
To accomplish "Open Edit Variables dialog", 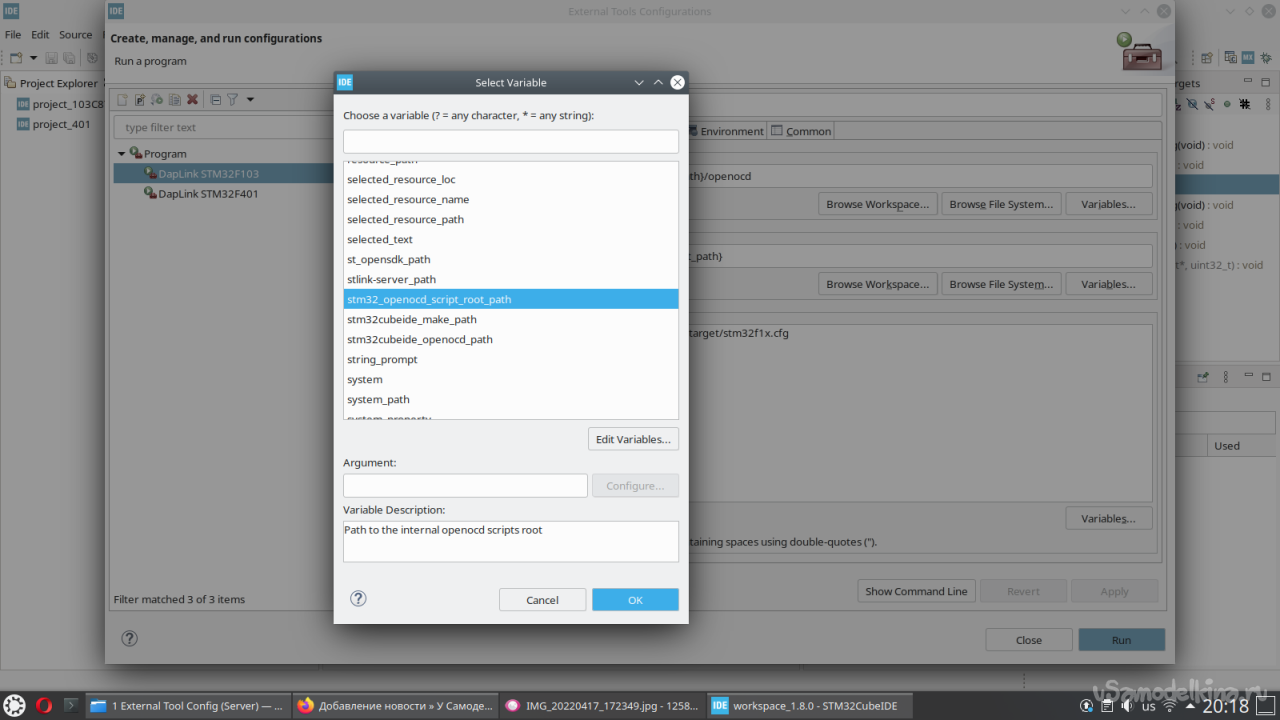I will tap(633, 439).
